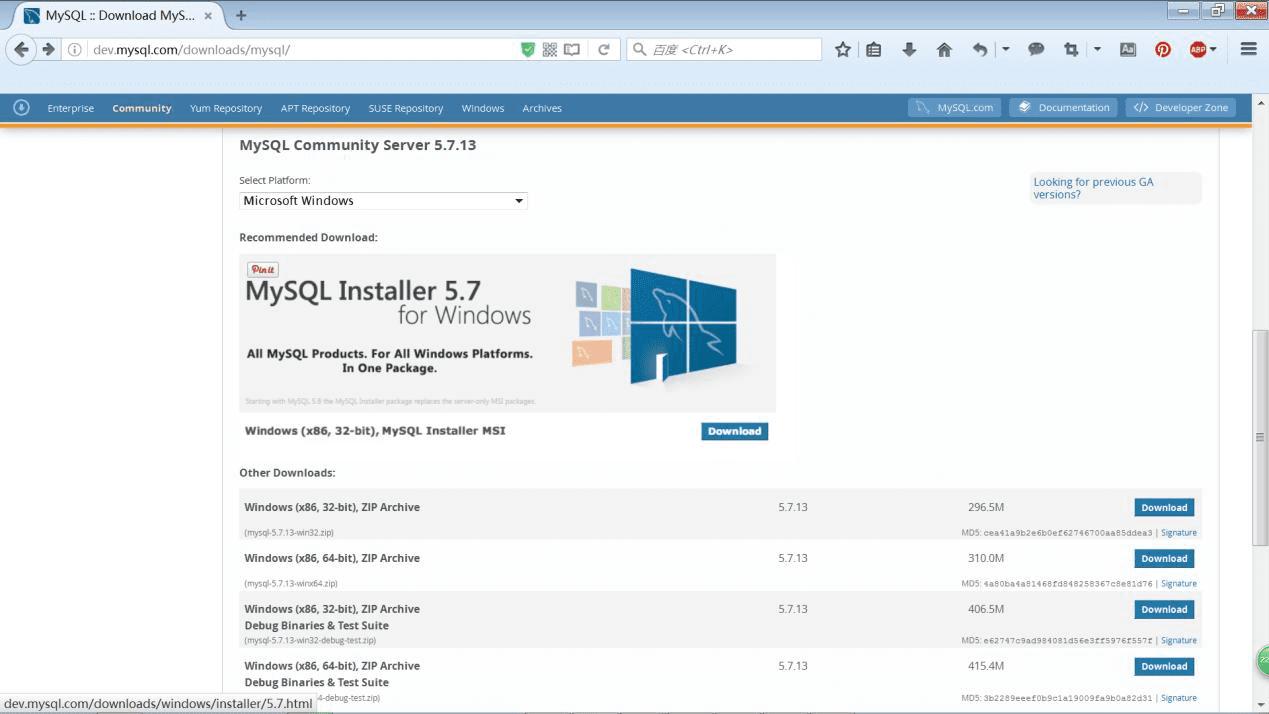Screen dimensions: 1269x714
Task: Download the Windows x86 32-bit MySQL Installer MSI
Action: (x=734, y=431)
